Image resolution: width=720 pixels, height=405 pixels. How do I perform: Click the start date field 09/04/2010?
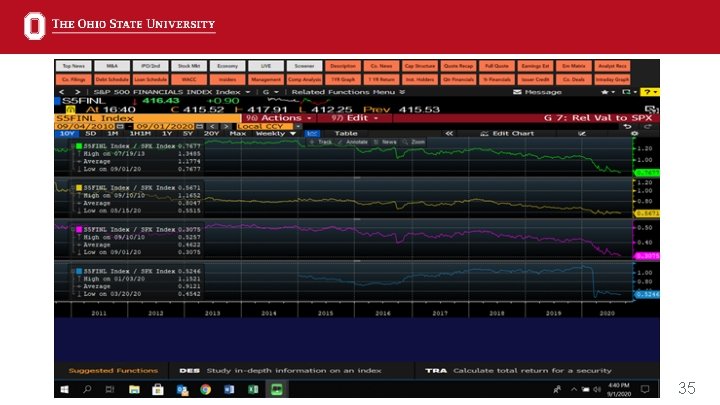click(85, 126)
